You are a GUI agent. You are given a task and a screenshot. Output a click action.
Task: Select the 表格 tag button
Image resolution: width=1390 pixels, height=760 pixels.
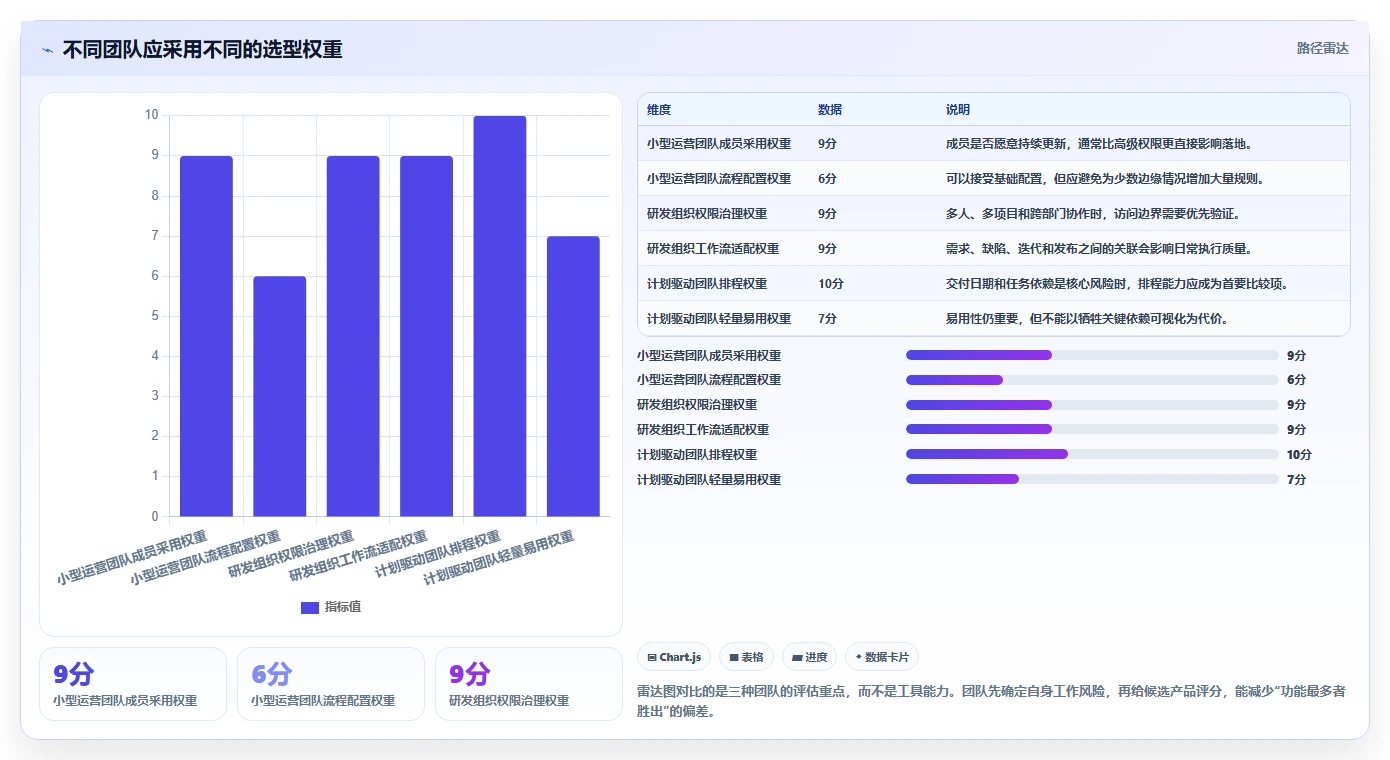(x=746, y=657)
